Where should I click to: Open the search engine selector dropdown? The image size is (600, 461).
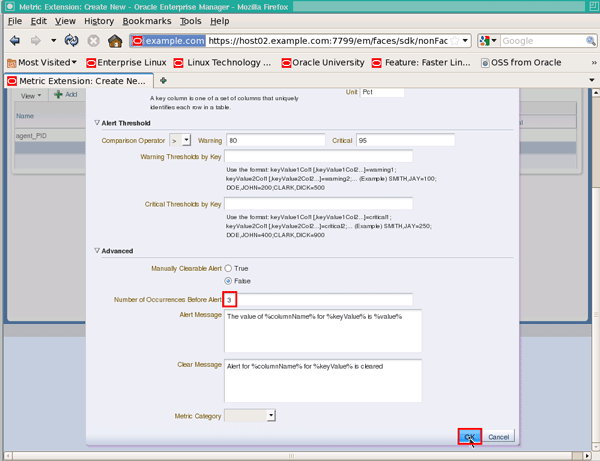pos(488,41)
